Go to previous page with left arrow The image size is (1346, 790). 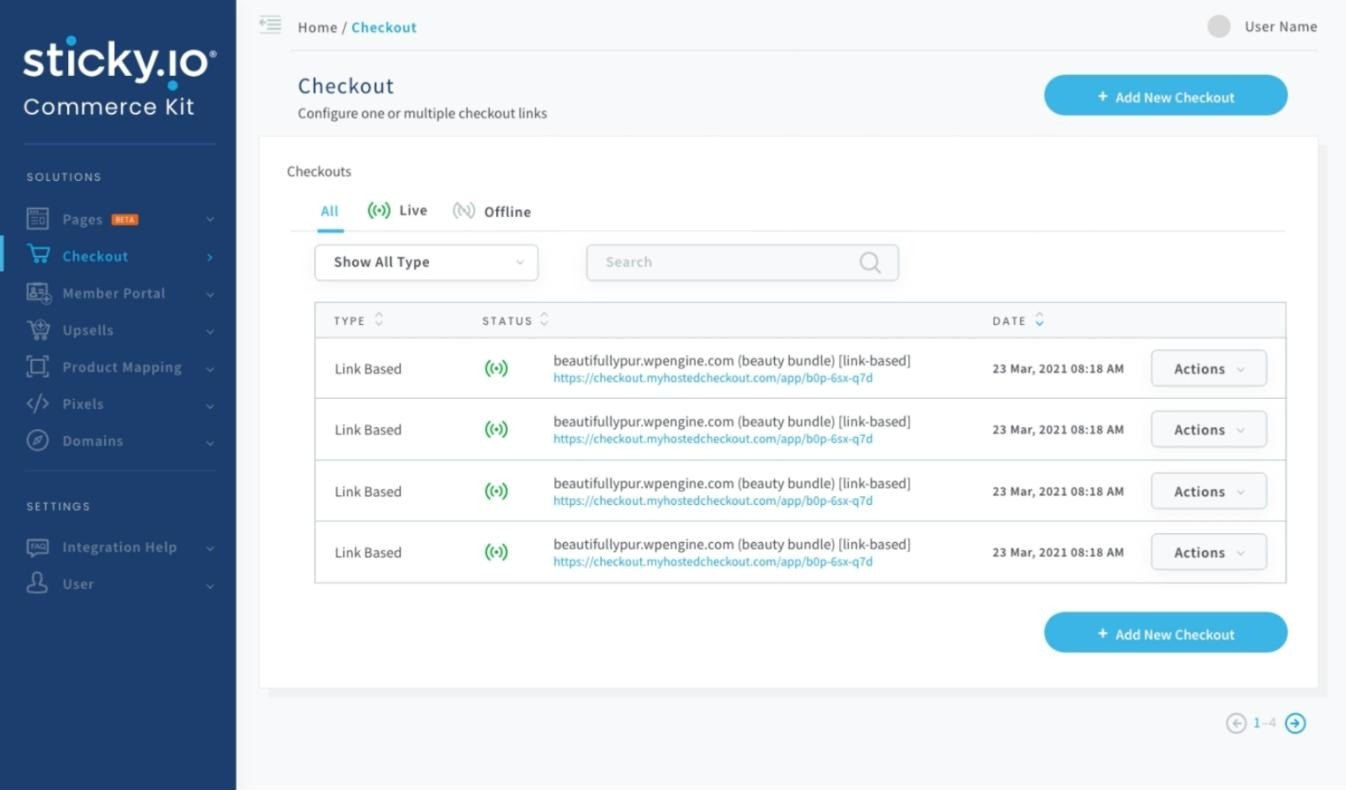(x=1236, y=723)
